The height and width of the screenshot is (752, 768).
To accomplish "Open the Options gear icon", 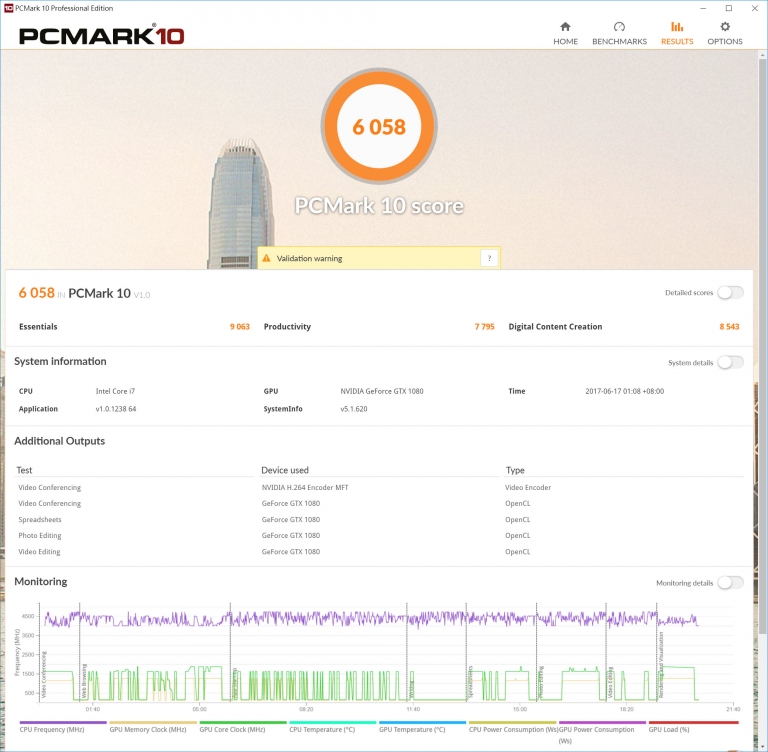I will click(725, 27).
